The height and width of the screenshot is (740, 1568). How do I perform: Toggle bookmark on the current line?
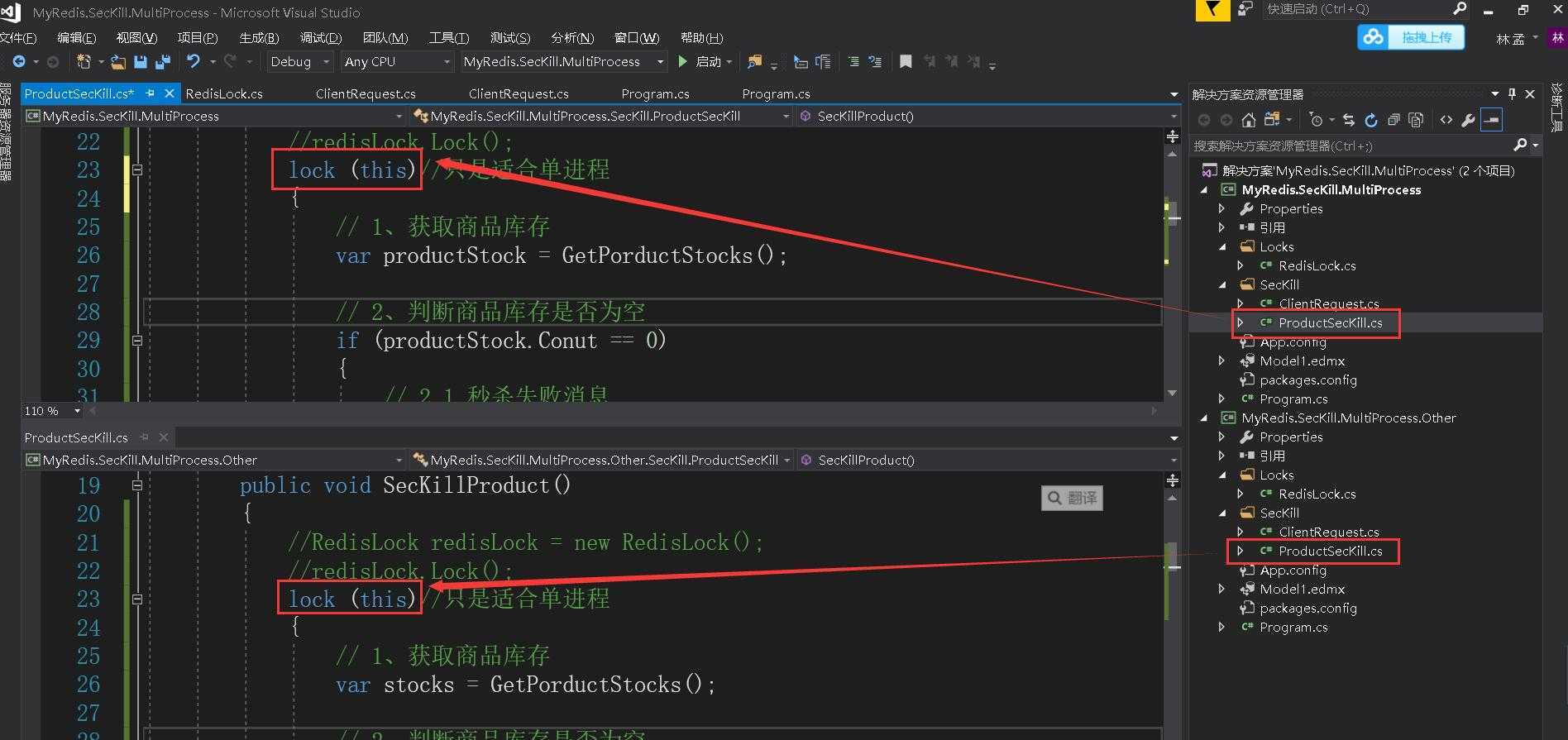[x=906, y=61]
